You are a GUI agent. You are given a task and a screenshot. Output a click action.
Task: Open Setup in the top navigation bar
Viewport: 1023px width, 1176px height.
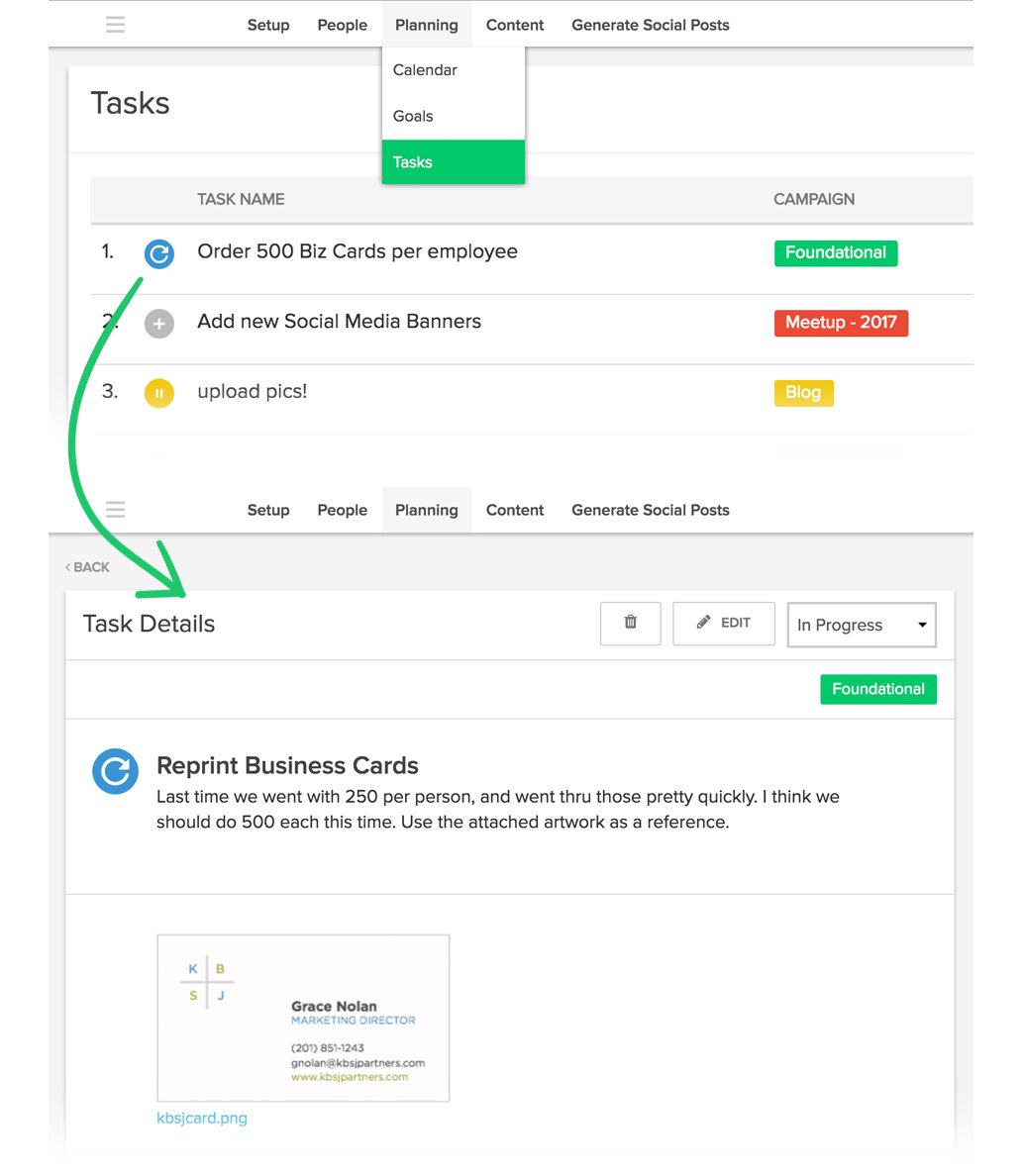pos(268,25)
